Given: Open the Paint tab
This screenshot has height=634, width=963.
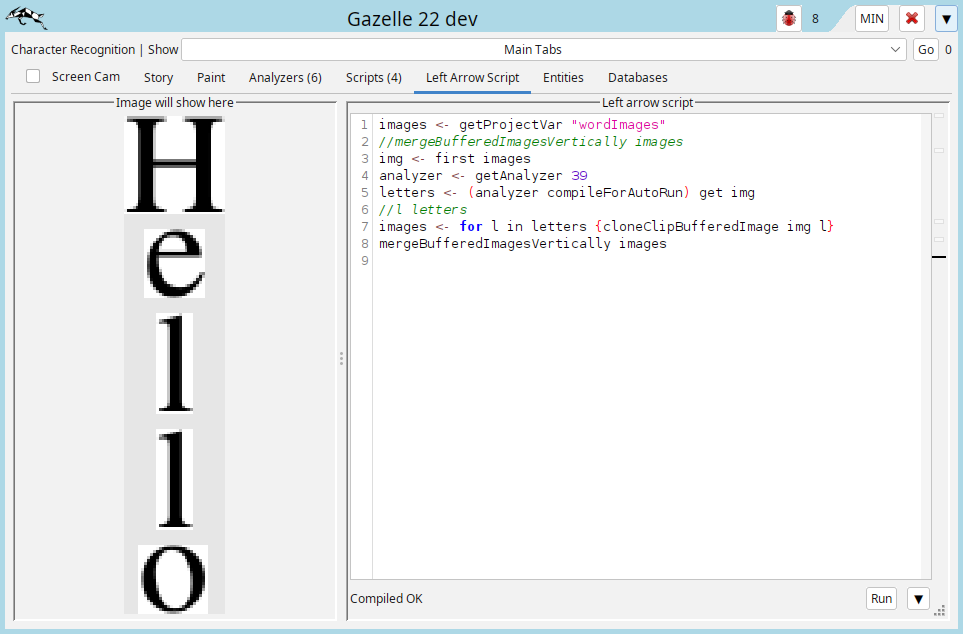Looking at the screenshot, I should tap(211, 77).
